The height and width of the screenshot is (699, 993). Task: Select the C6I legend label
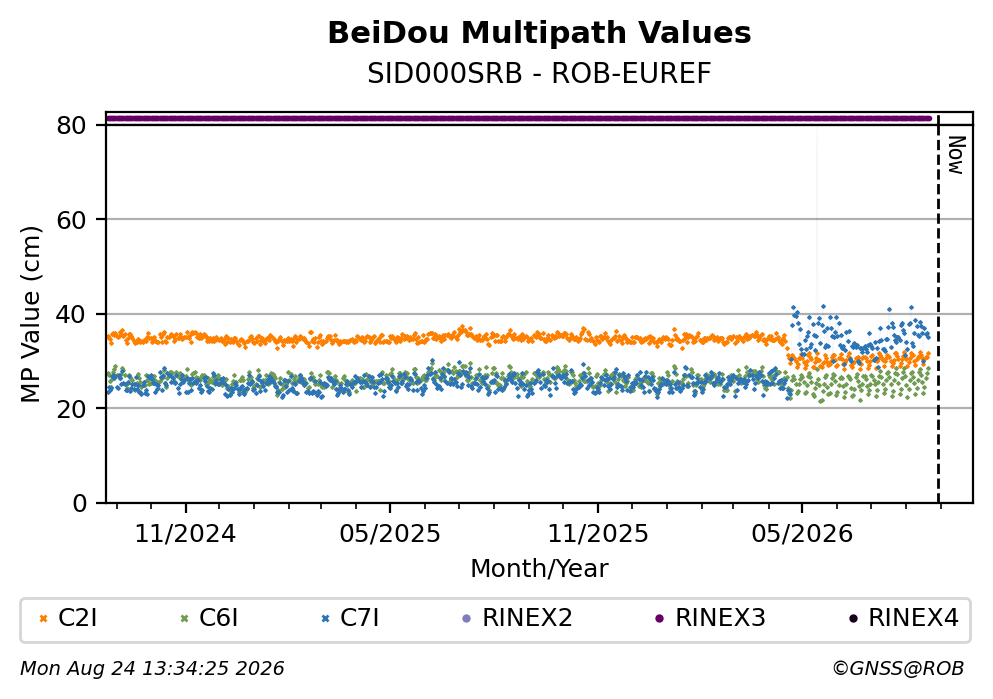tap(218, 618)
